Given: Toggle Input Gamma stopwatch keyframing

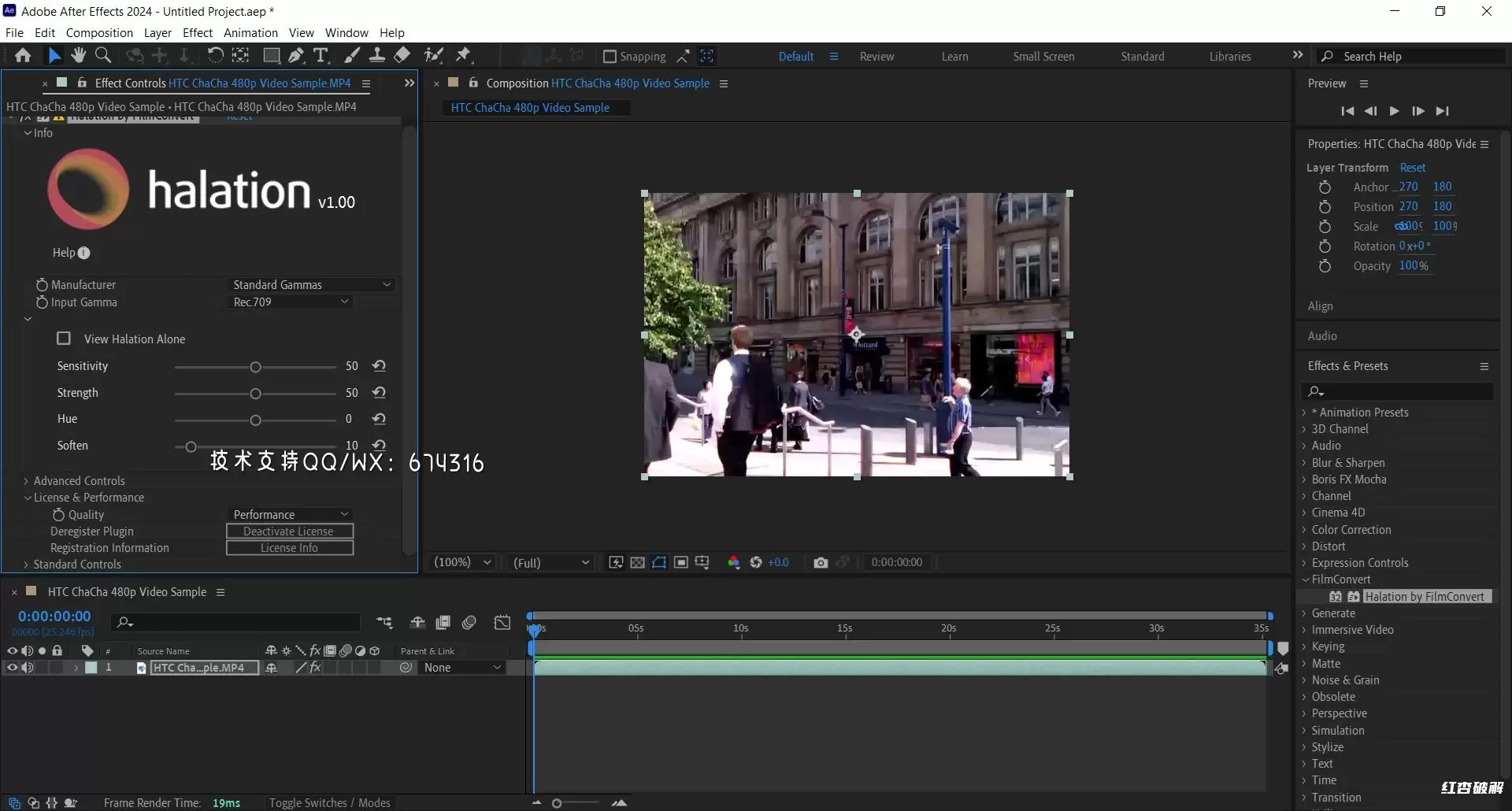Looking at the screenshot, I should tap(42, 302).
